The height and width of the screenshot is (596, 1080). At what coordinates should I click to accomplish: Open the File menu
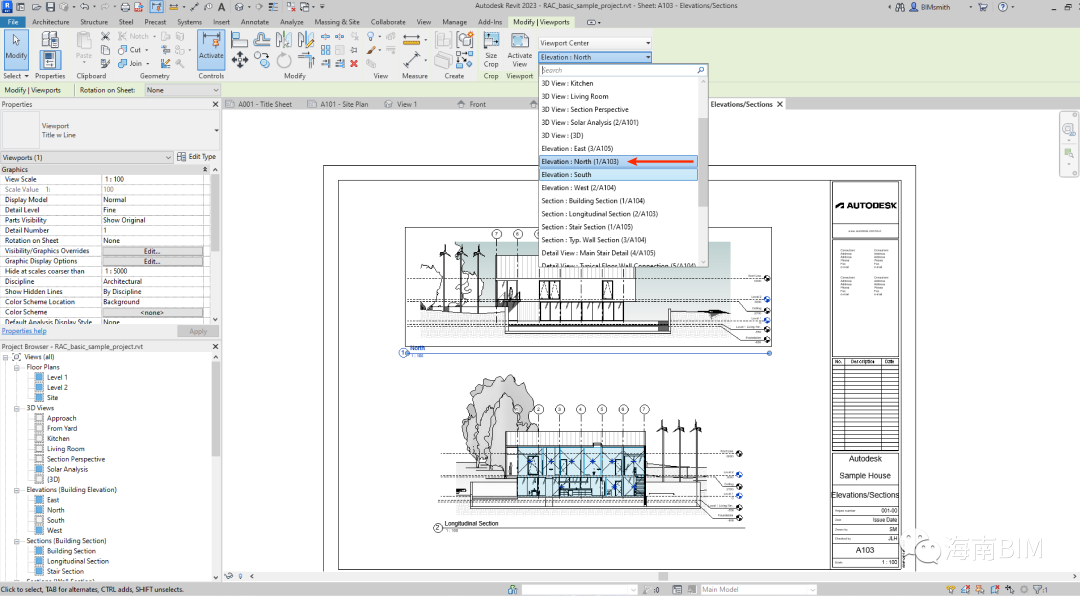[x=13, y=22]
